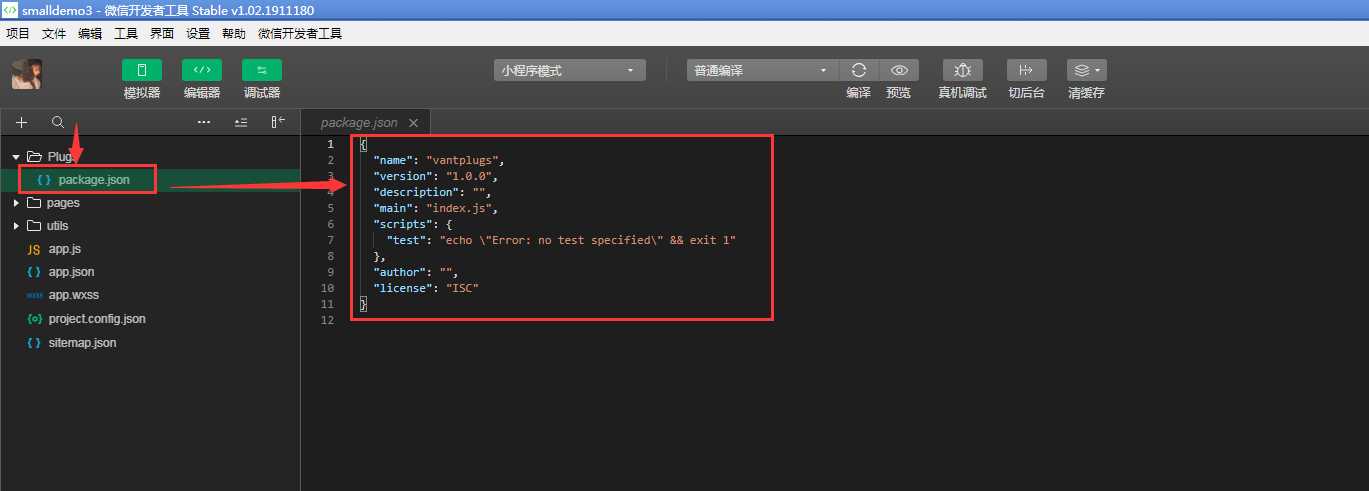This screenshot has width=1369, height=491.
Task: Click the wxss icon beside app.wxss
Action: pos(33,296)
